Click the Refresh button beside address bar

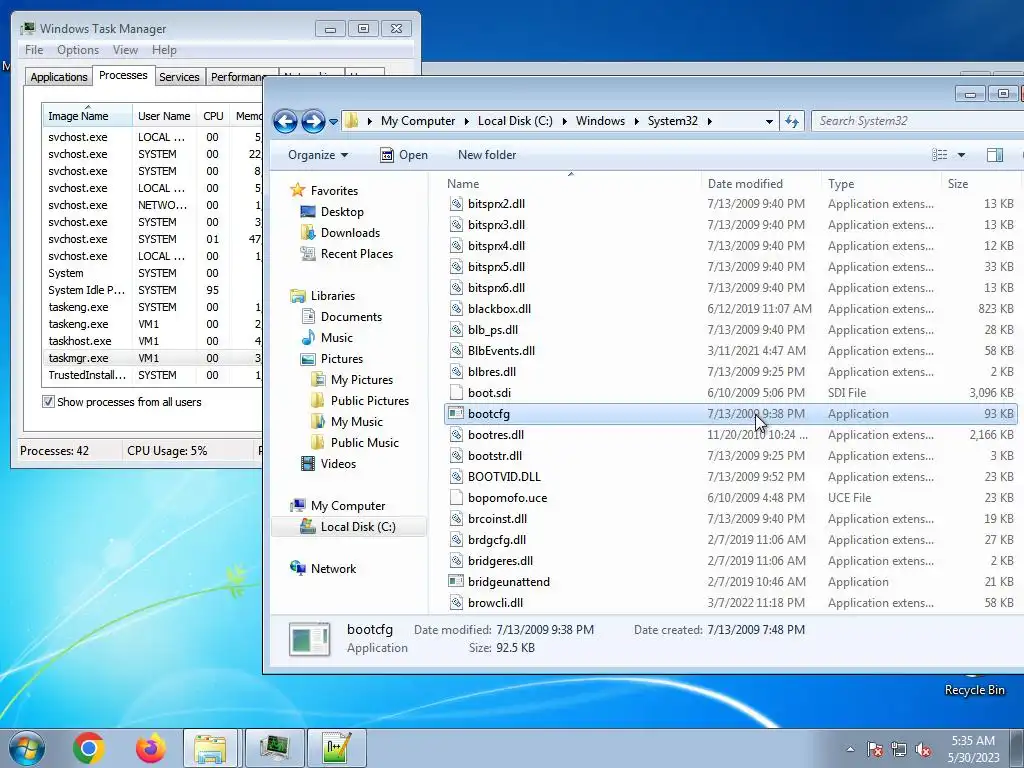[792, 121]
